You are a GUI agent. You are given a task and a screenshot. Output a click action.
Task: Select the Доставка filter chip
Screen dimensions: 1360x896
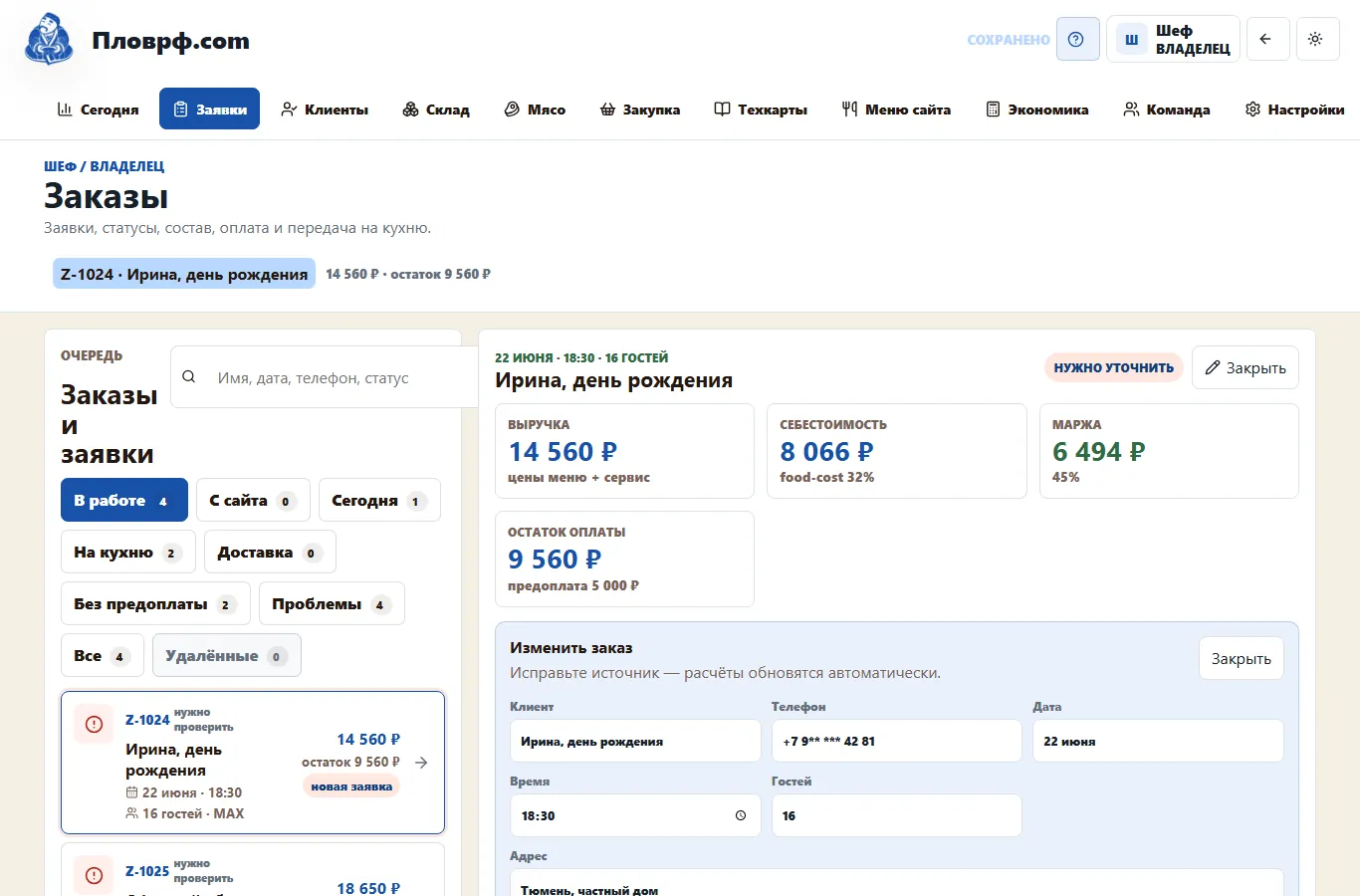tap(270, 553)
